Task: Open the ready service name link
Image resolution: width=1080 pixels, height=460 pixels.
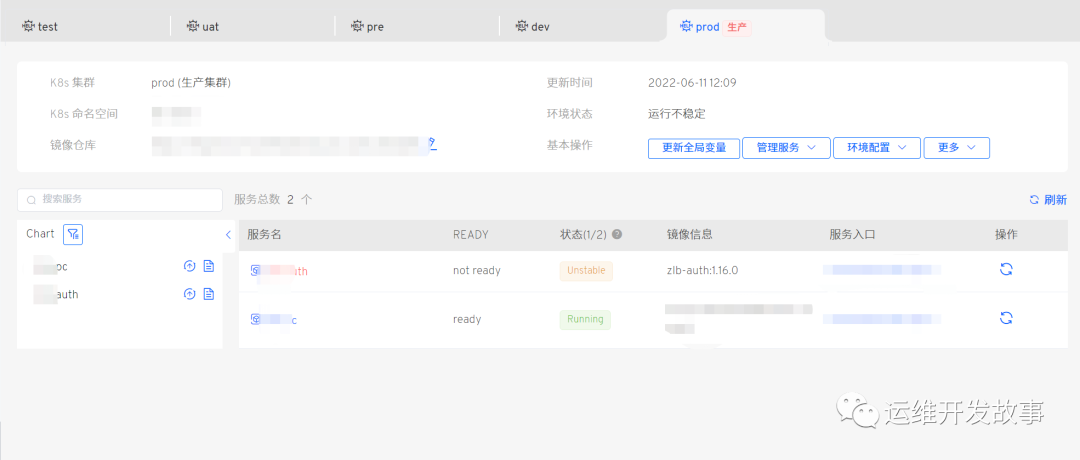Action: (x=273, y=320)
